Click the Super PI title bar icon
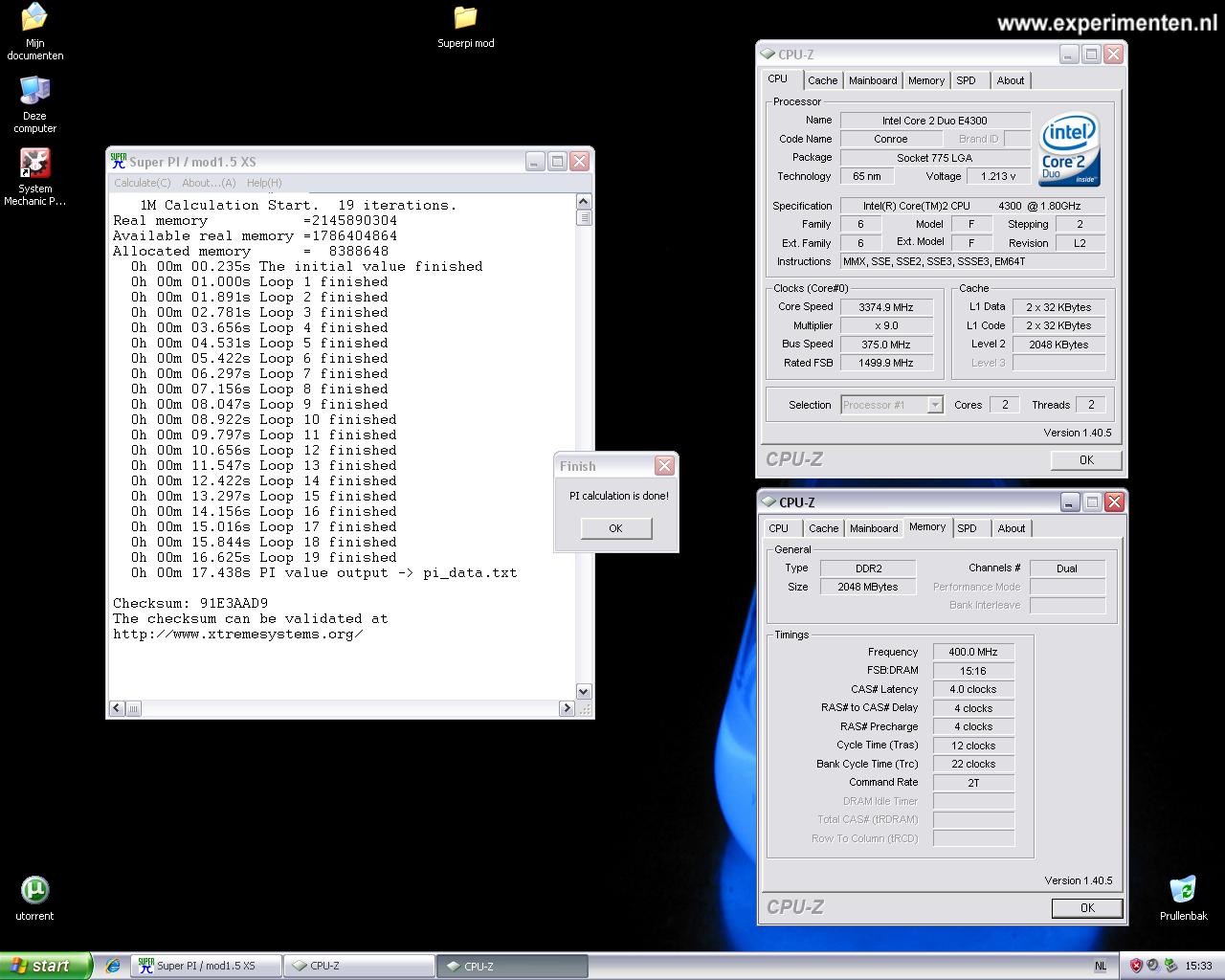Screen dimensions: 1225x980 click(118, 161)
